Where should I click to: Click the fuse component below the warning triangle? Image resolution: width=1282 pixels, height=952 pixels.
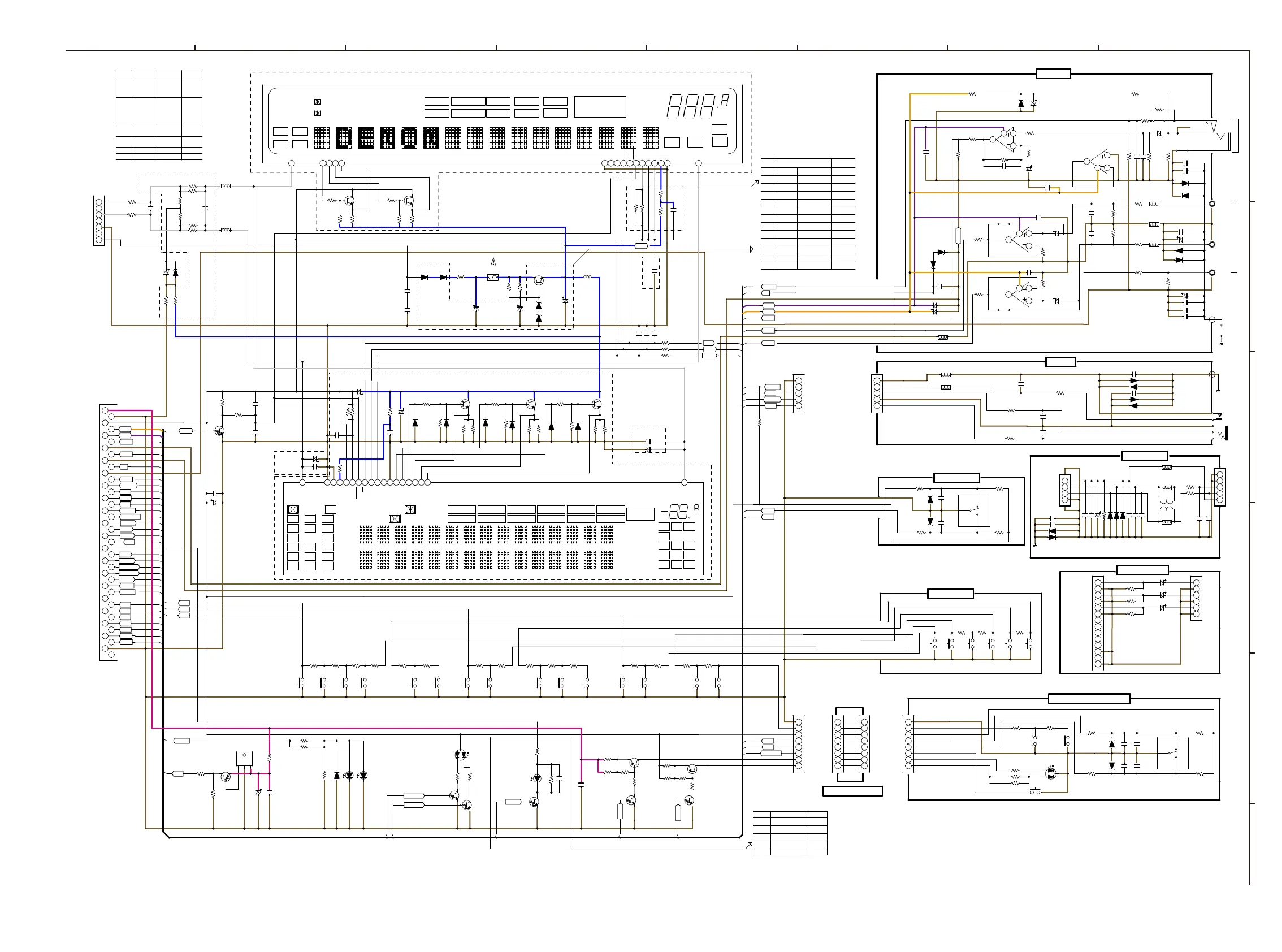[x=493, y=278]
